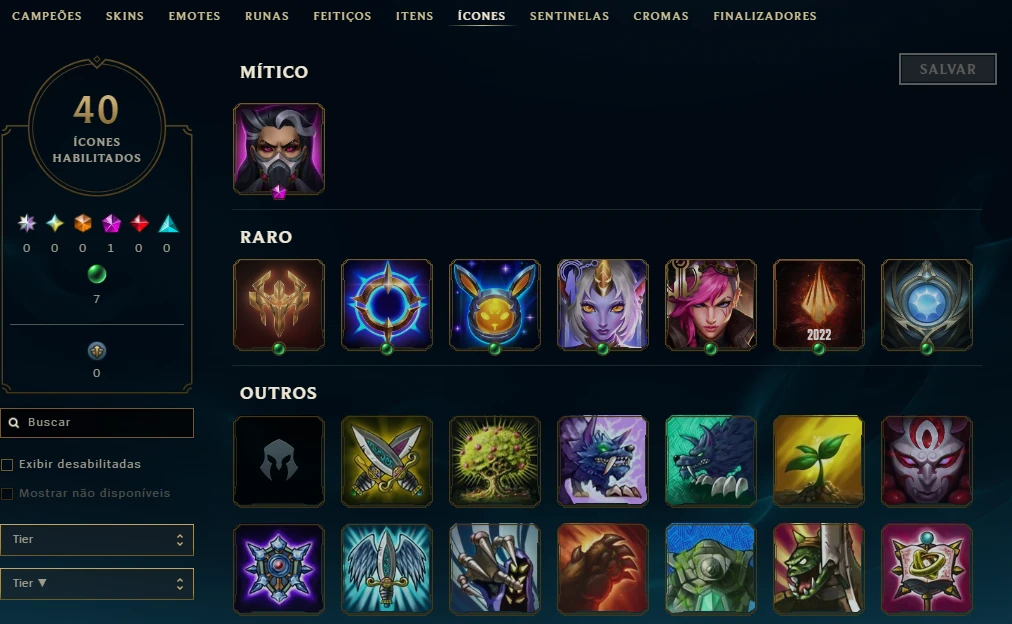Select the pumpkin bunny rare icon
The image size is (1012, 624).
pos(494,305)
